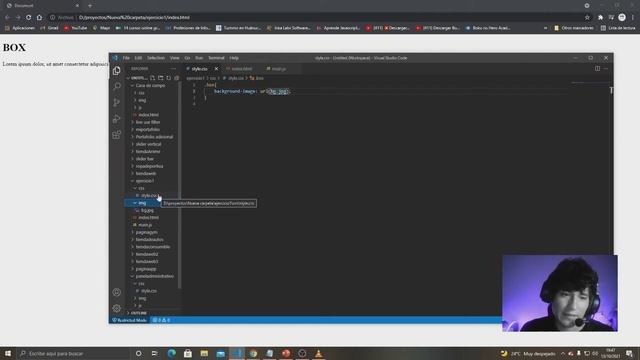Collapse the Casa de campo folder
Screen dimensions: 640x360
click(150, 86)
